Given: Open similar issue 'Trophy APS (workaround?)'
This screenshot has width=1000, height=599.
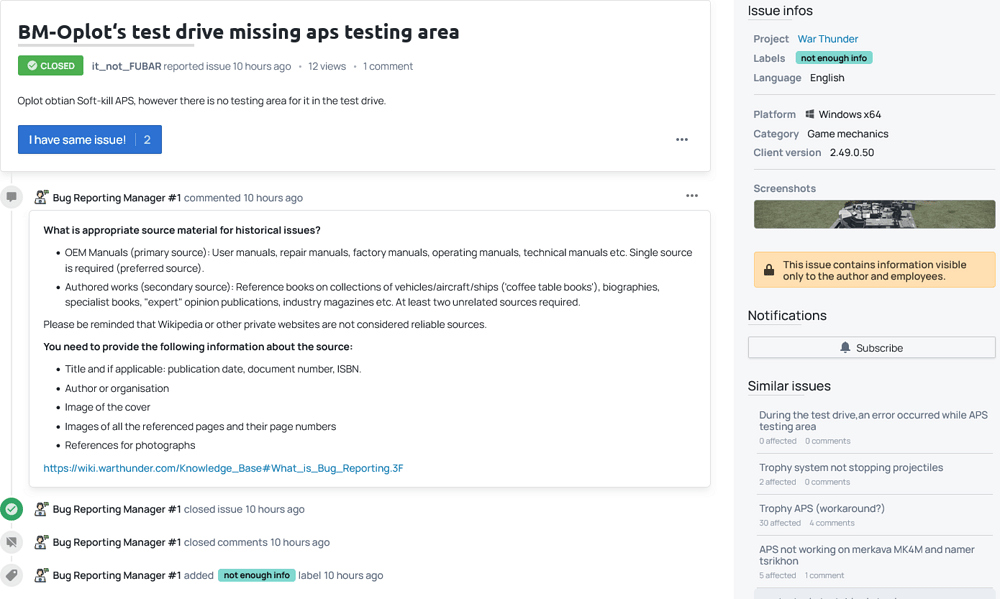Looking at the screenshot, I should tap(821, 508).
